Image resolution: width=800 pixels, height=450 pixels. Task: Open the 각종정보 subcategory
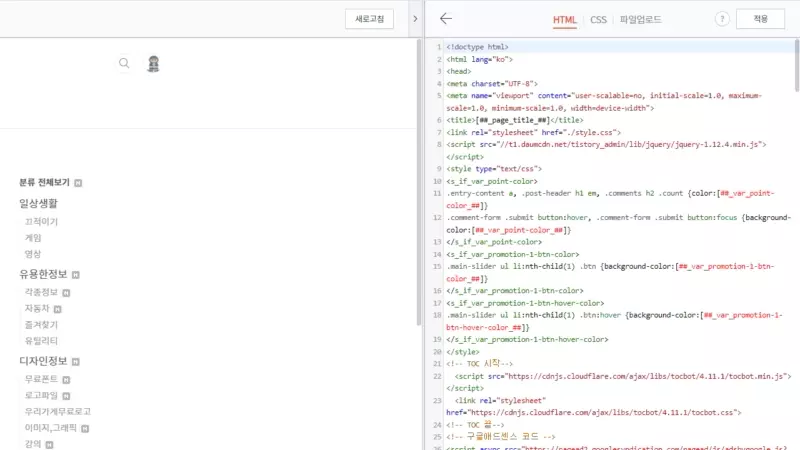coord(41,292)
